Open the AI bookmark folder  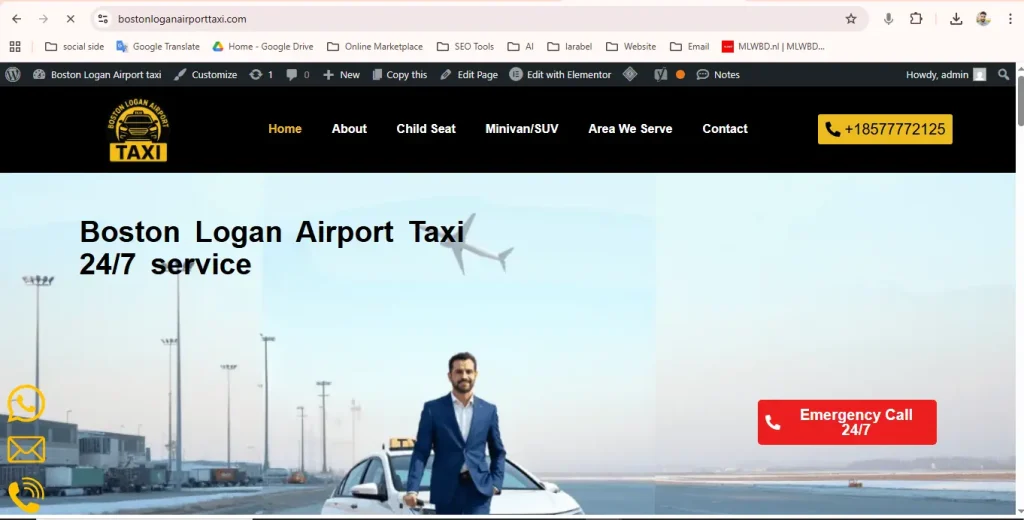[x=520, y=46]
